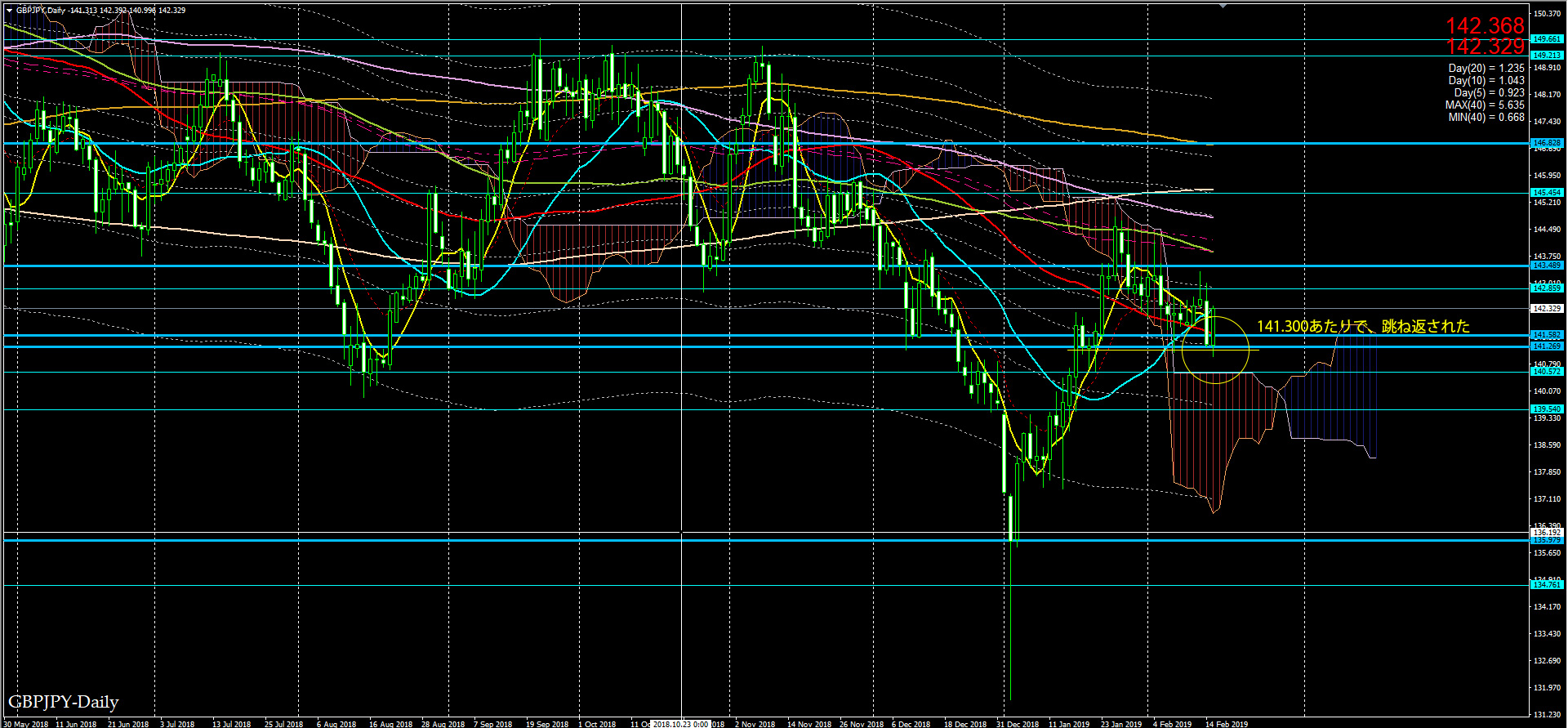This screenshot has width=1568, height=728.
Task: Click the 141.269 horizontal line price tag
Action: pyautogui.click(x=1547, y=346)
